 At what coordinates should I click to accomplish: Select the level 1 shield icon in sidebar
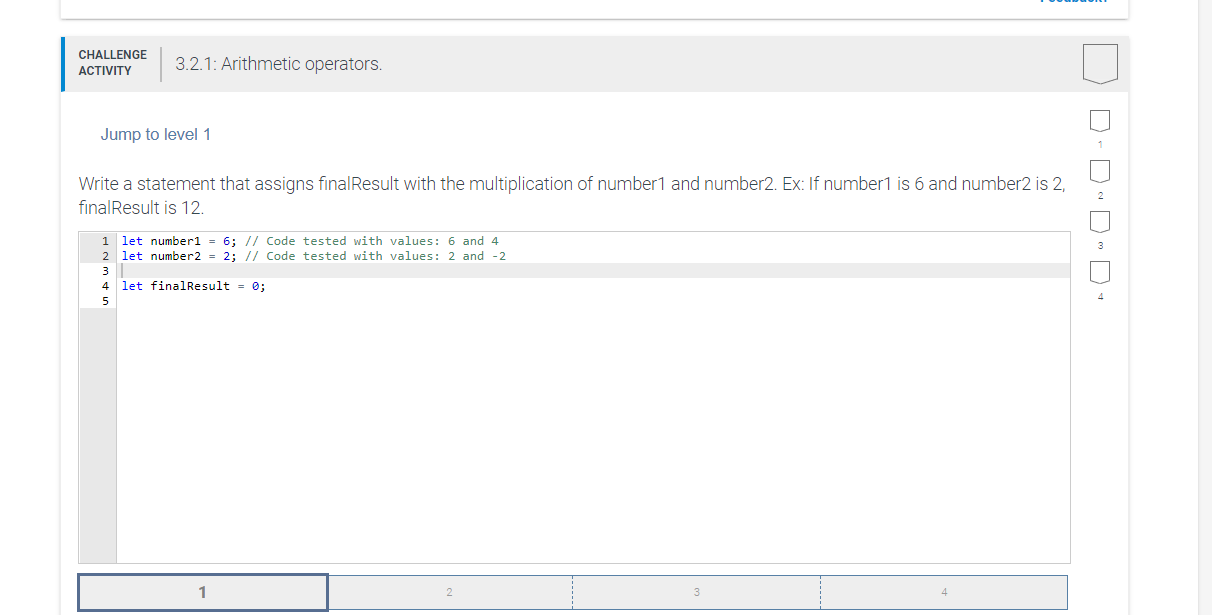pyautogui.click(x=1100, y=120)
